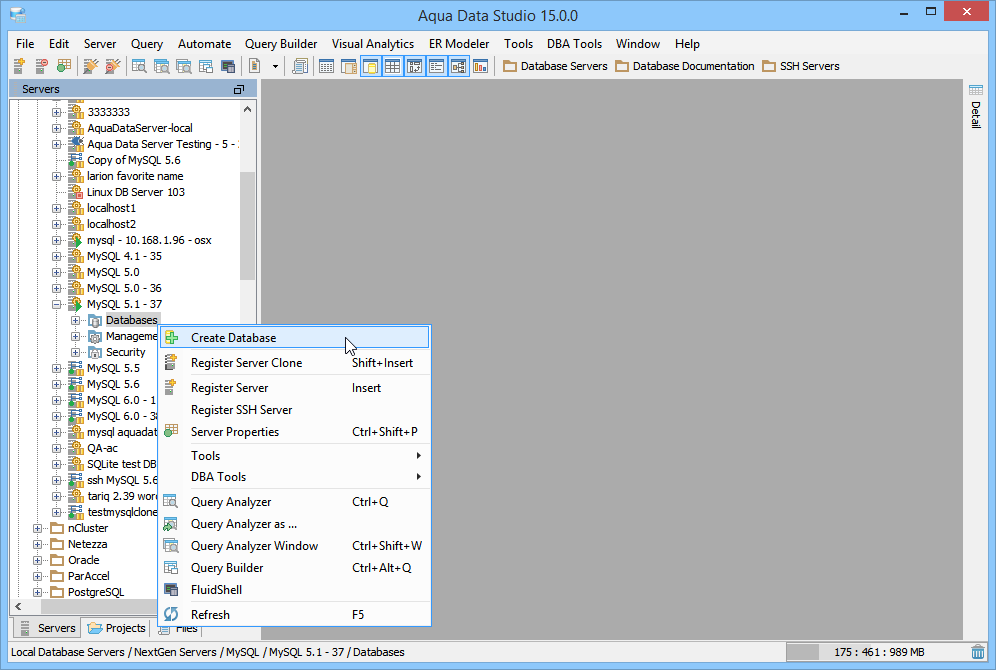Open the ER Modeler menu

(459, 44)
